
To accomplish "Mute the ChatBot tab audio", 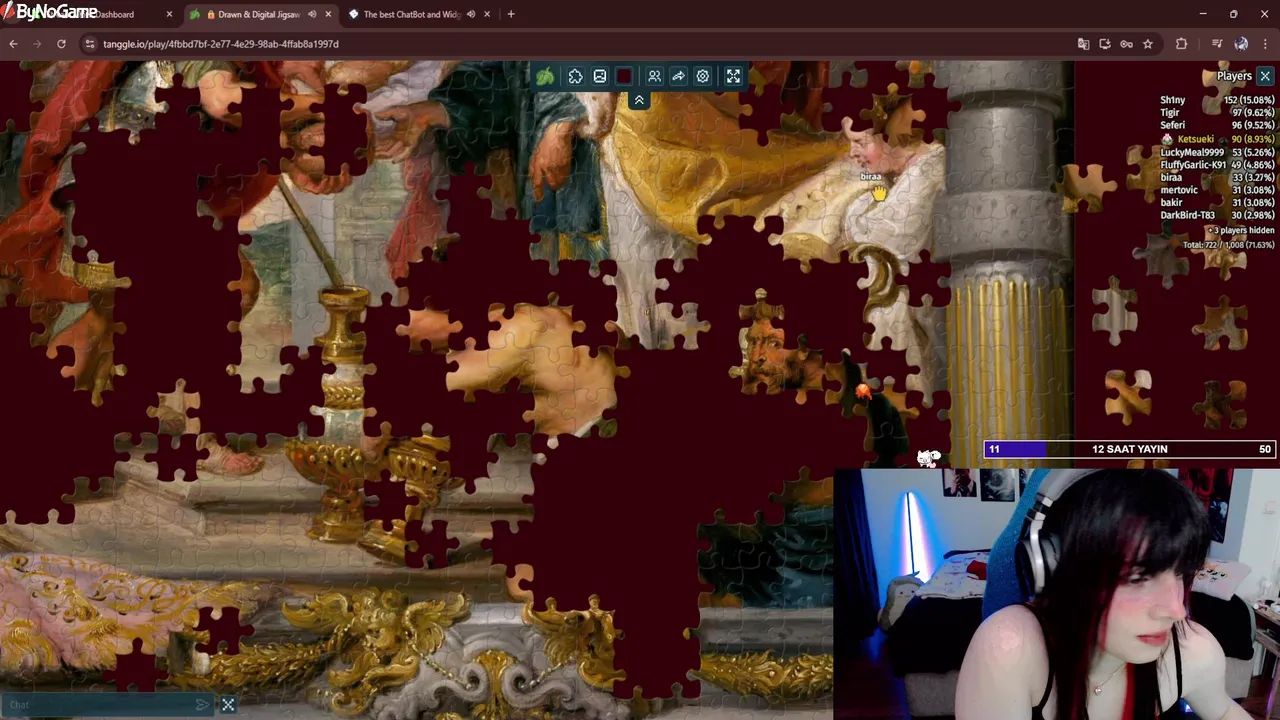I will tap(471, 14).
